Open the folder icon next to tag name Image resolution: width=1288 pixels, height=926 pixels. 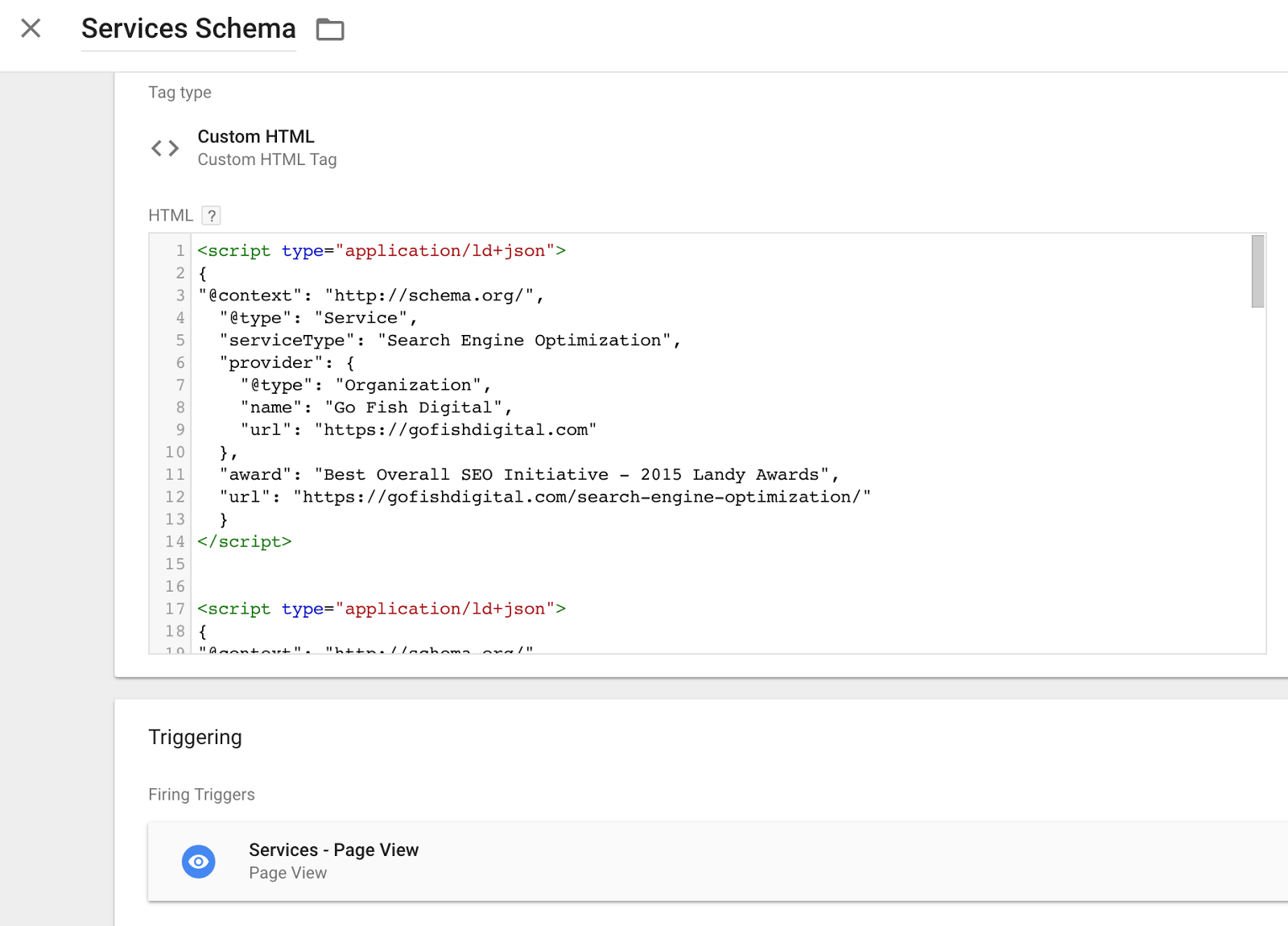330,30
